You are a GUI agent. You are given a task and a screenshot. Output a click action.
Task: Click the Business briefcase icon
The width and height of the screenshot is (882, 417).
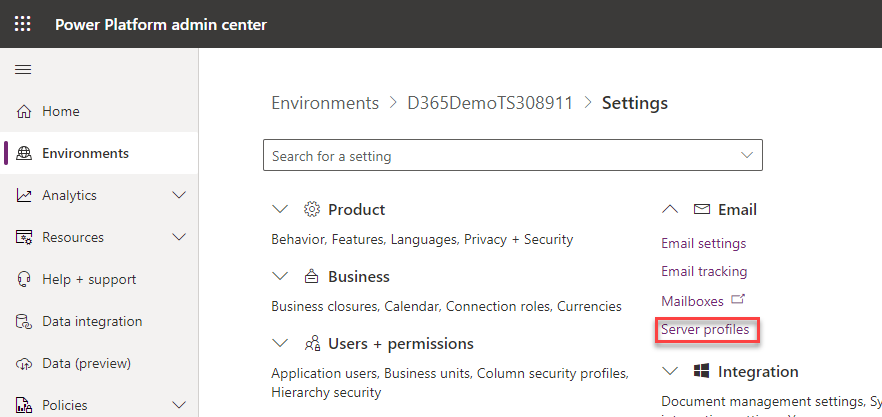312,276
